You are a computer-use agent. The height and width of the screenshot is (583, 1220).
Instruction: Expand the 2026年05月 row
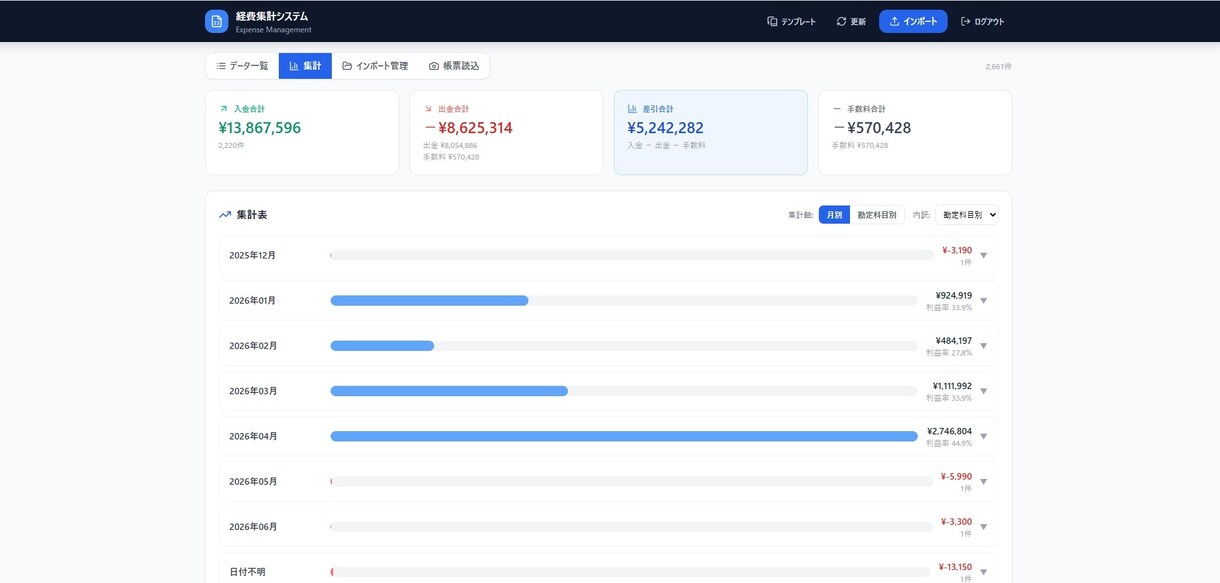tap(983, 481)
